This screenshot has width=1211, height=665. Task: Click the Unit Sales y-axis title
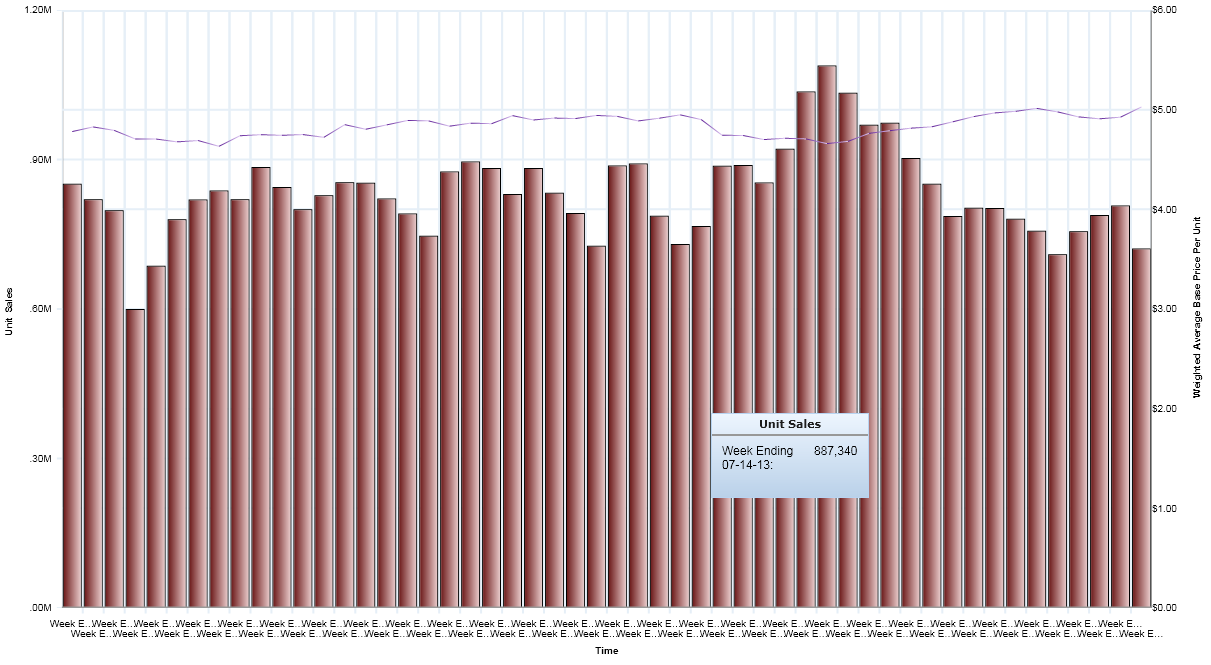pos(10,311)
